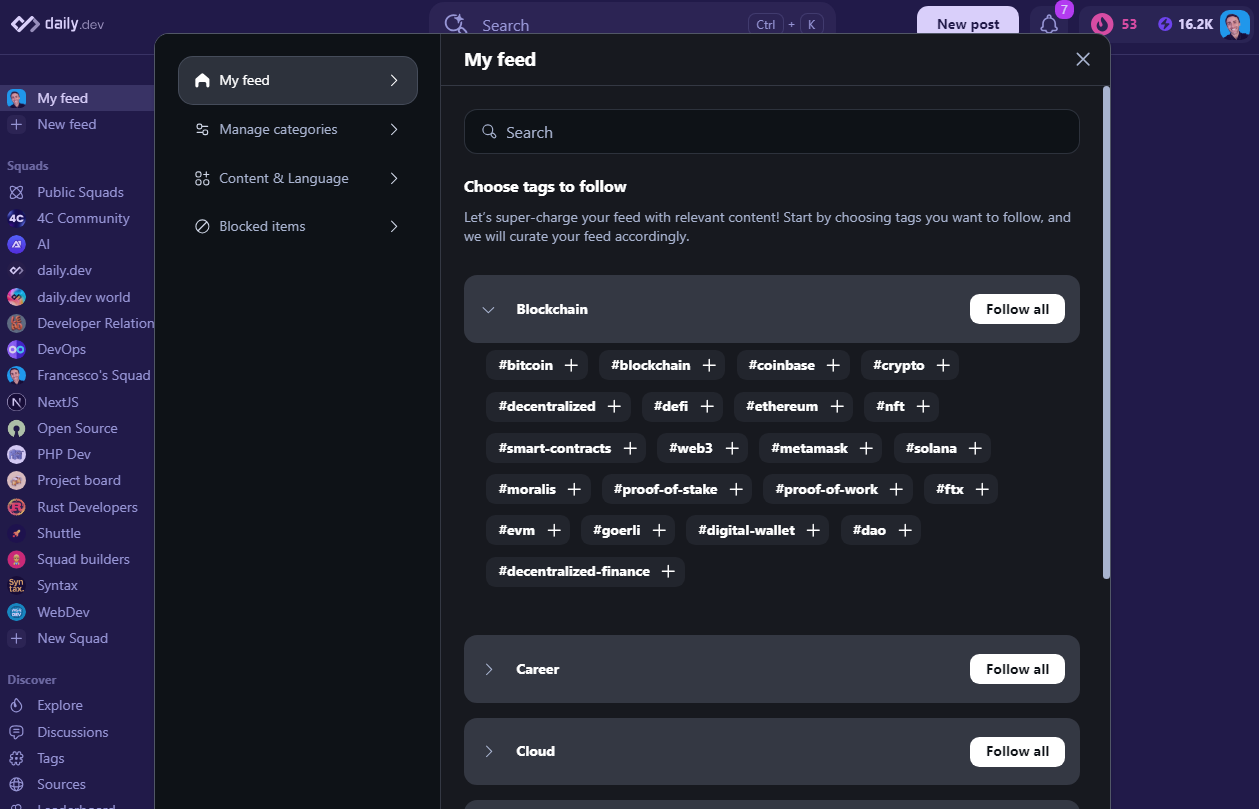Open Manage categories settings
Image resolution: width=1259 pixels, height=809 pixels.
(x=298, y=129)
